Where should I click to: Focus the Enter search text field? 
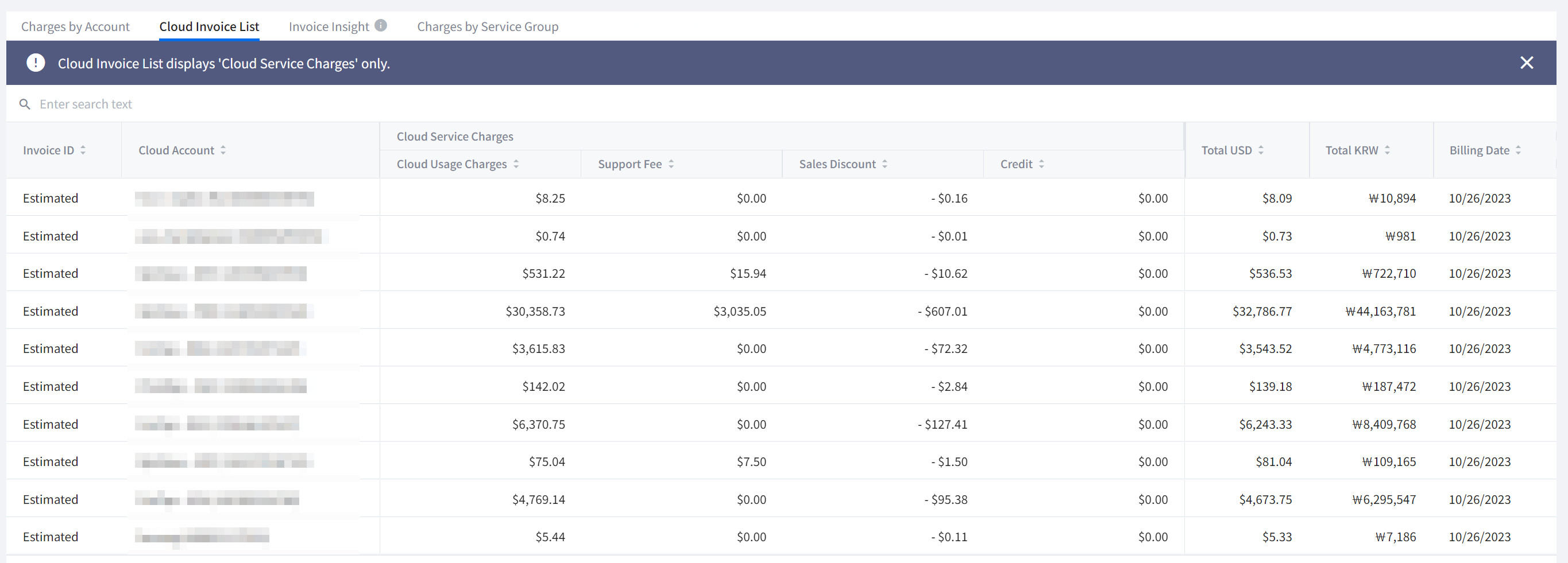(365, 104)
